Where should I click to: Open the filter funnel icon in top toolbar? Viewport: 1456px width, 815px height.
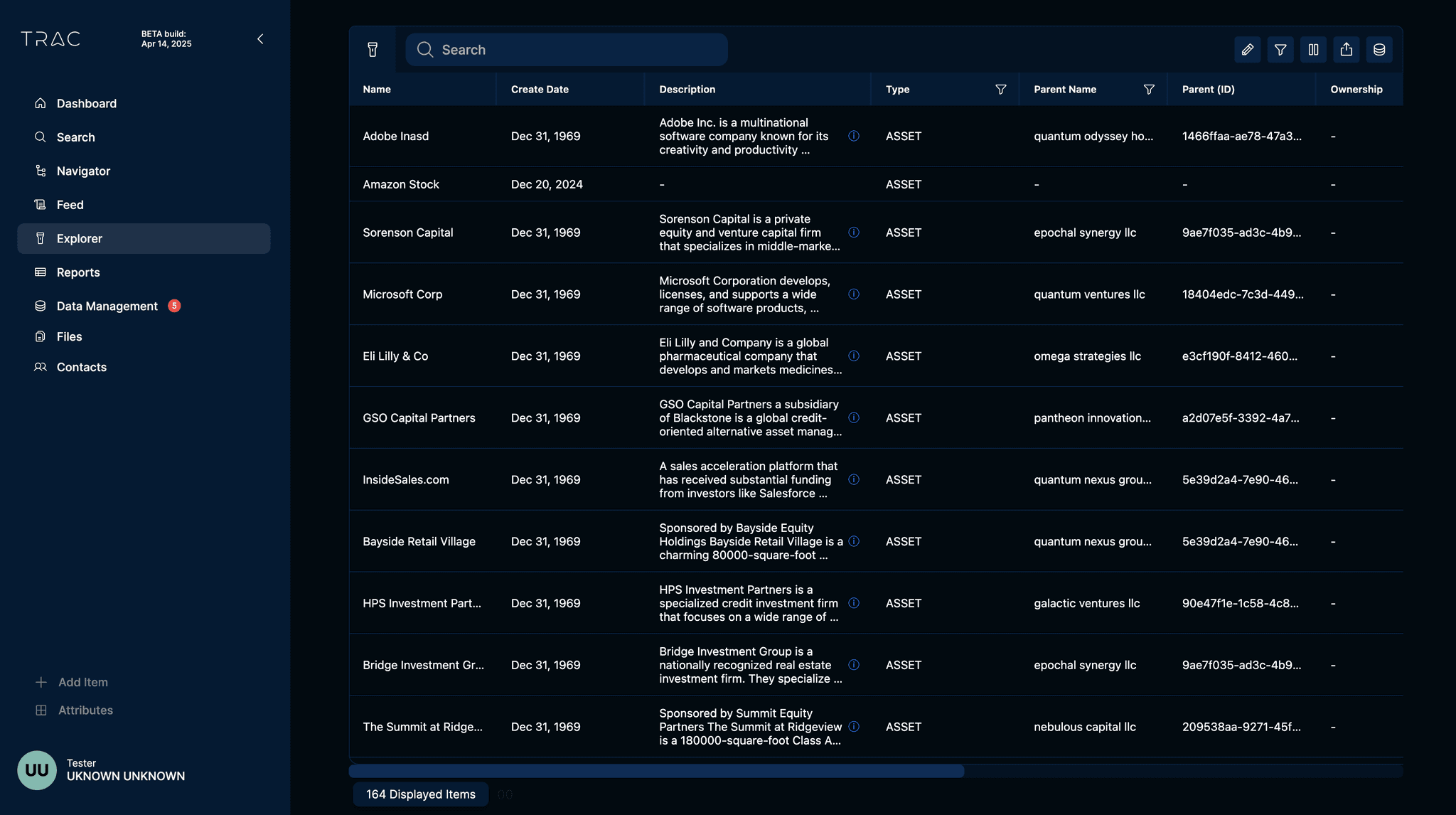tap(1280, 50)
